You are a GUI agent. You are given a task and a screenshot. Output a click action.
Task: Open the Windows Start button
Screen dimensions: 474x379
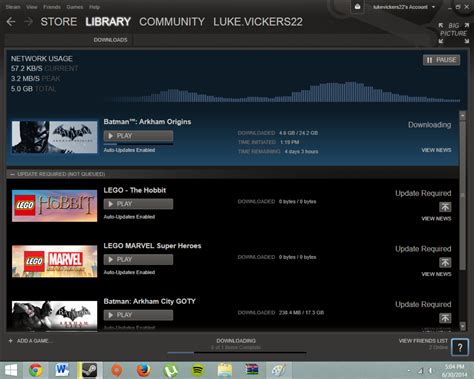(11, 370)
